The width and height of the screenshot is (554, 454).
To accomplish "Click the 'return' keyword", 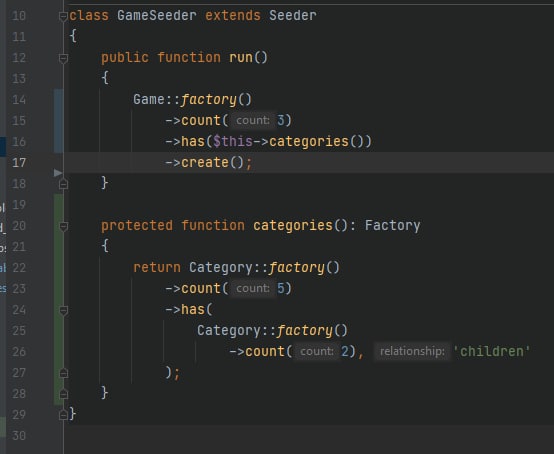I will pyautogui.click(x=157, y=267).
